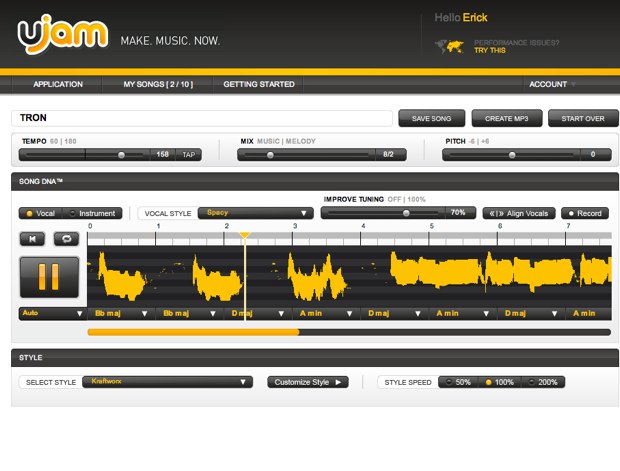Click the world map performance icon
This screenshot has width=620, height=471.
pos(450,47)
